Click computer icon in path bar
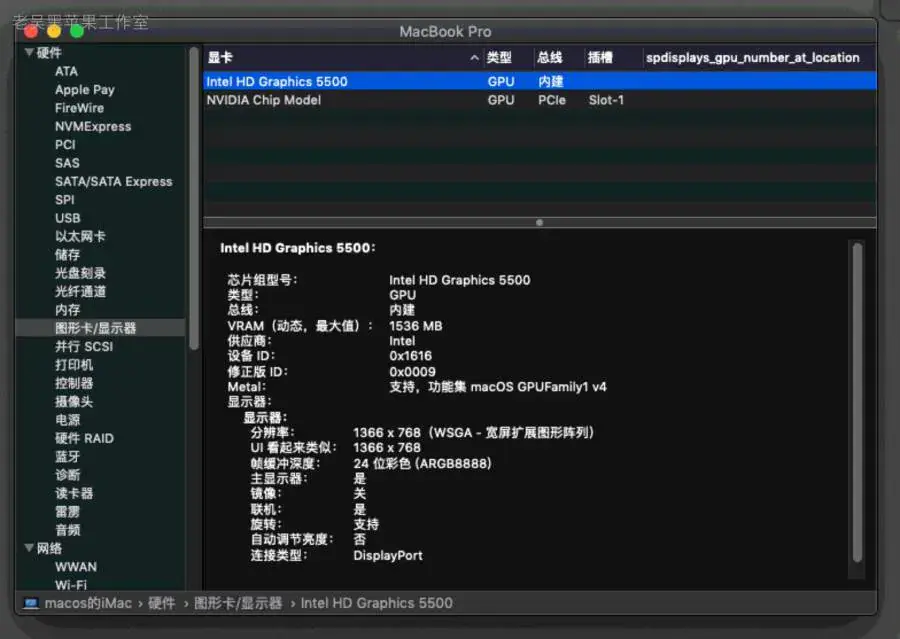Image resolution: width=900 pixels, height=639 pixels. pyautogui.click(x=31, y=603)
